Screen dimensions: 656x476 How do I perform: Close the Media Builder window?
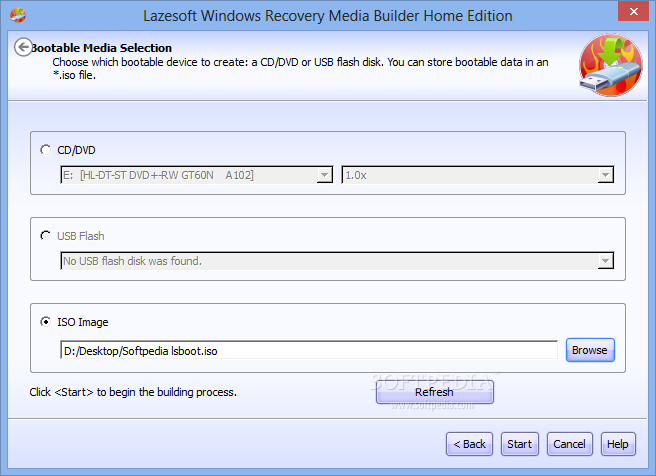[x=633, y=11]
